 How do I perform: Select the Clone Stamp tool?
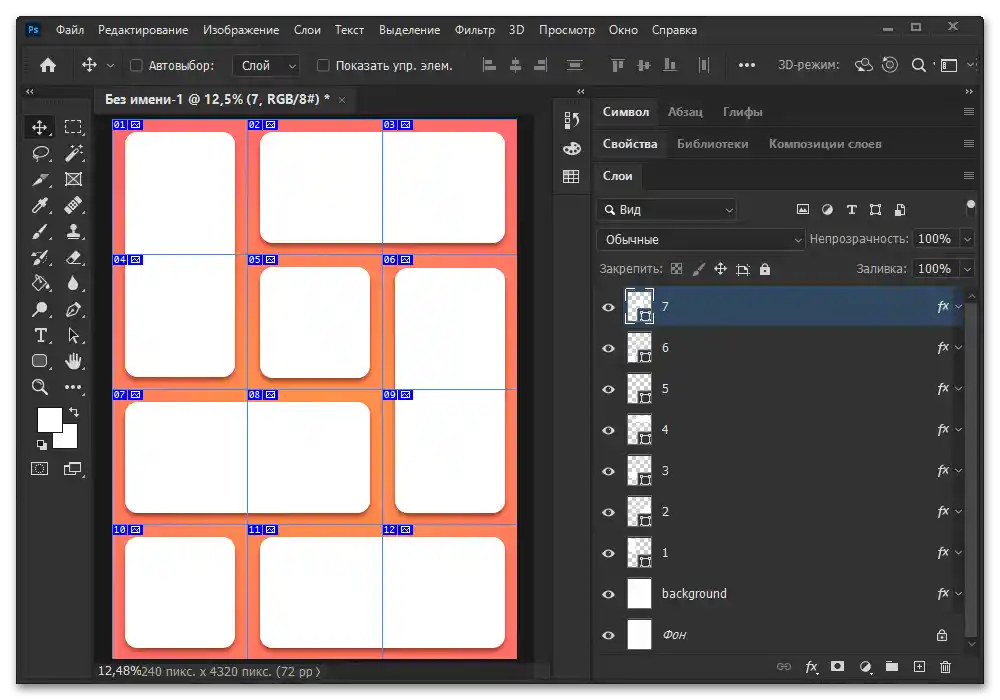pyautogui.click(x=73, y=231)
